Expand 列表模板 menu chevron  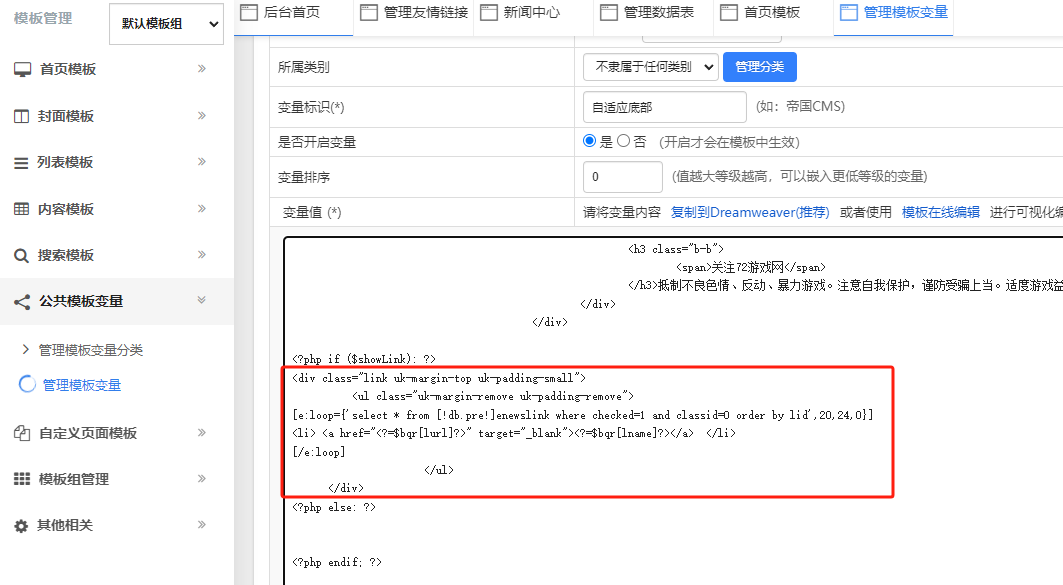pyautogui.click(x=201, y=161)
